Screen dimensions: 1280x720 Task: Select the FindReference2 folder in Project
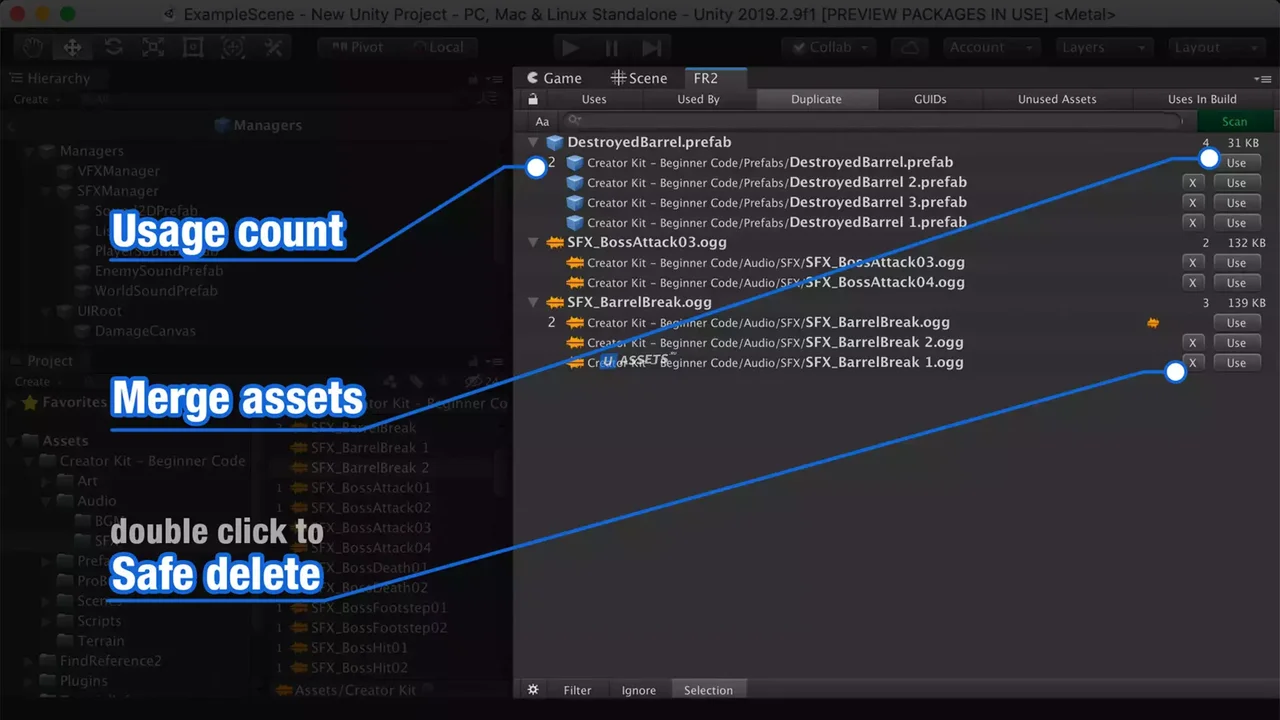110,661
